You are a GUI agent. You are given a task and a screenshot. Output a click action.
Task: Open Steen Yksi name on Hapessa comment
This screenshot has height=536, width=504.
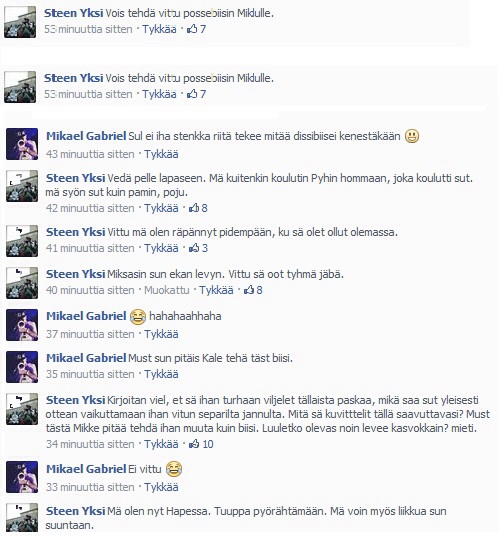(75, 511)
